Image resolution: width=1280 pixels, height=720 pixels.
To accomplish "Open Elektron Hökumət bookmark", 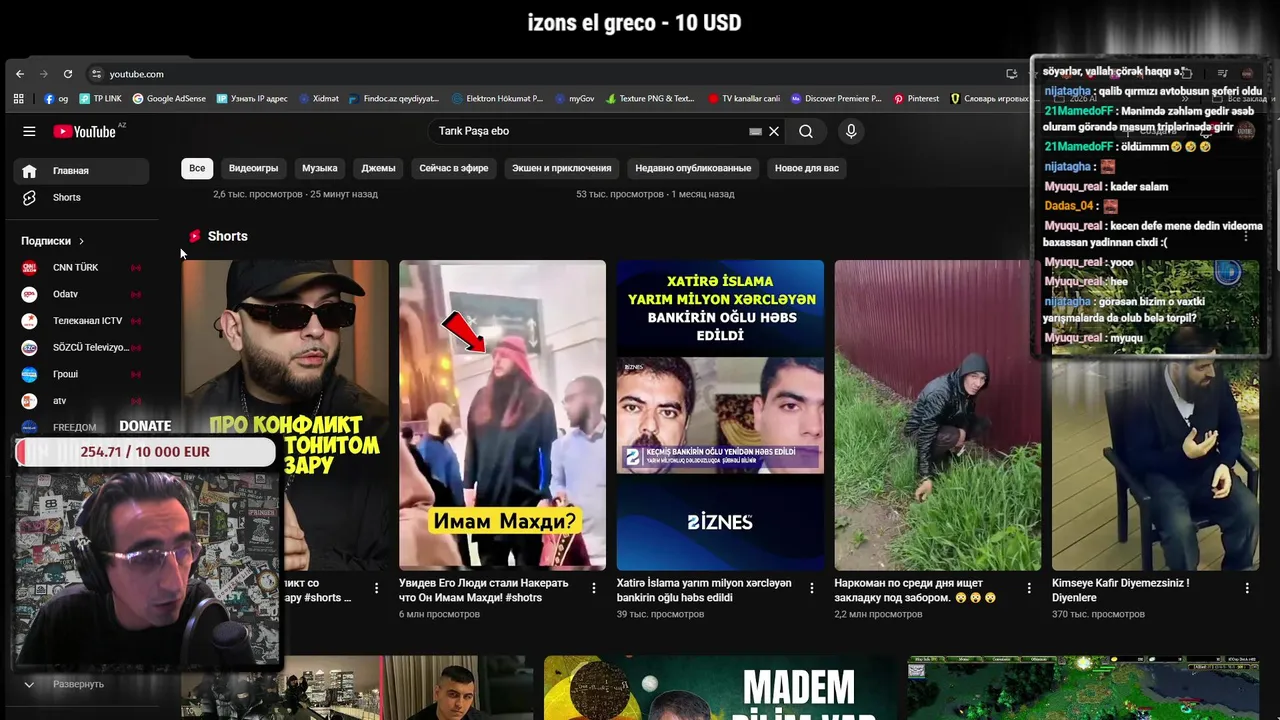I will point(497,99).
